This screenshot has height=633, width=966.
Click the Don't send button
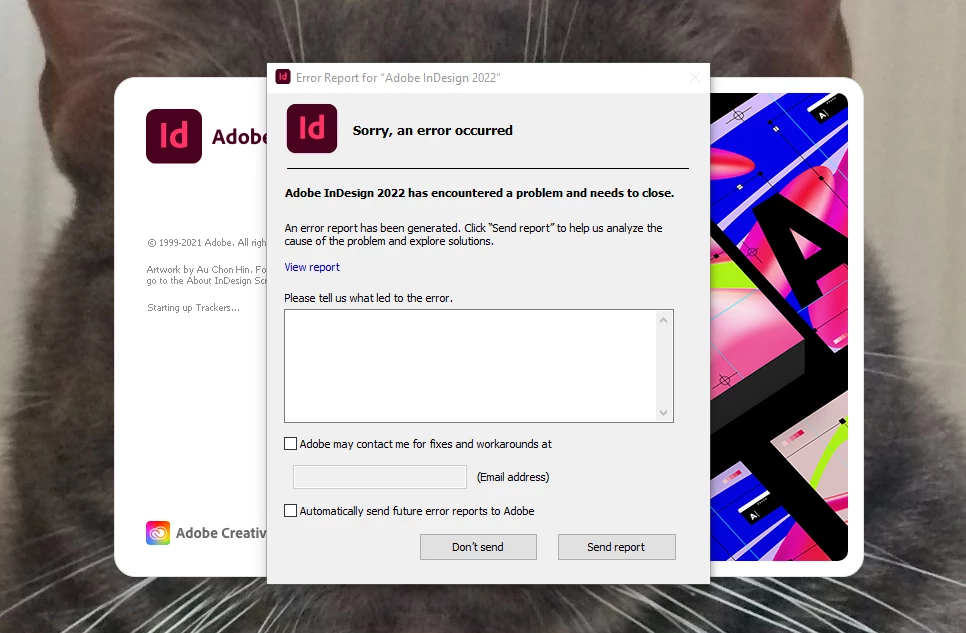click(x=478, y=547)
